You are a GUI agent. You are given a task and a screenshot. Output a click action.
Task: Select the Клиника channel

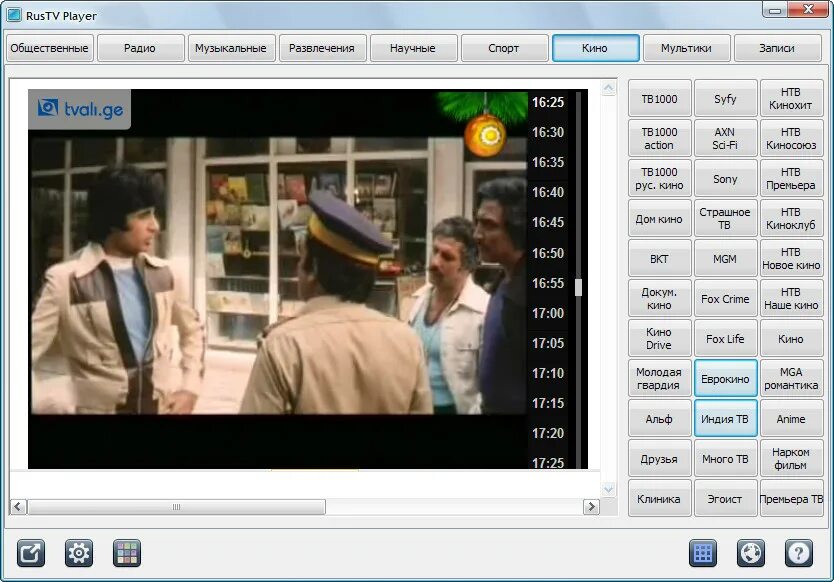[660, 498]
